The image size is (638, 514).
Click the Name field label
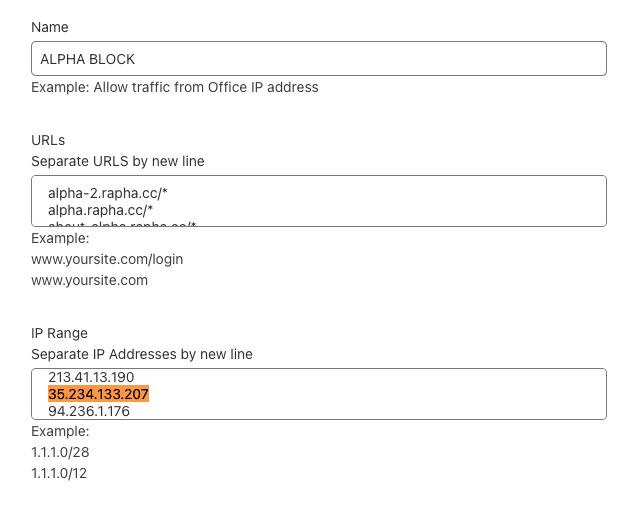click(x=50, y=27)
